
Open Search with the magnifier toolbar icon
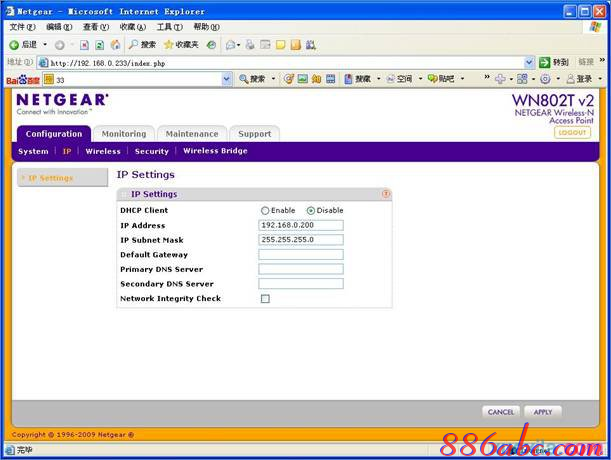pyautogui.click(x=141, y=45)
